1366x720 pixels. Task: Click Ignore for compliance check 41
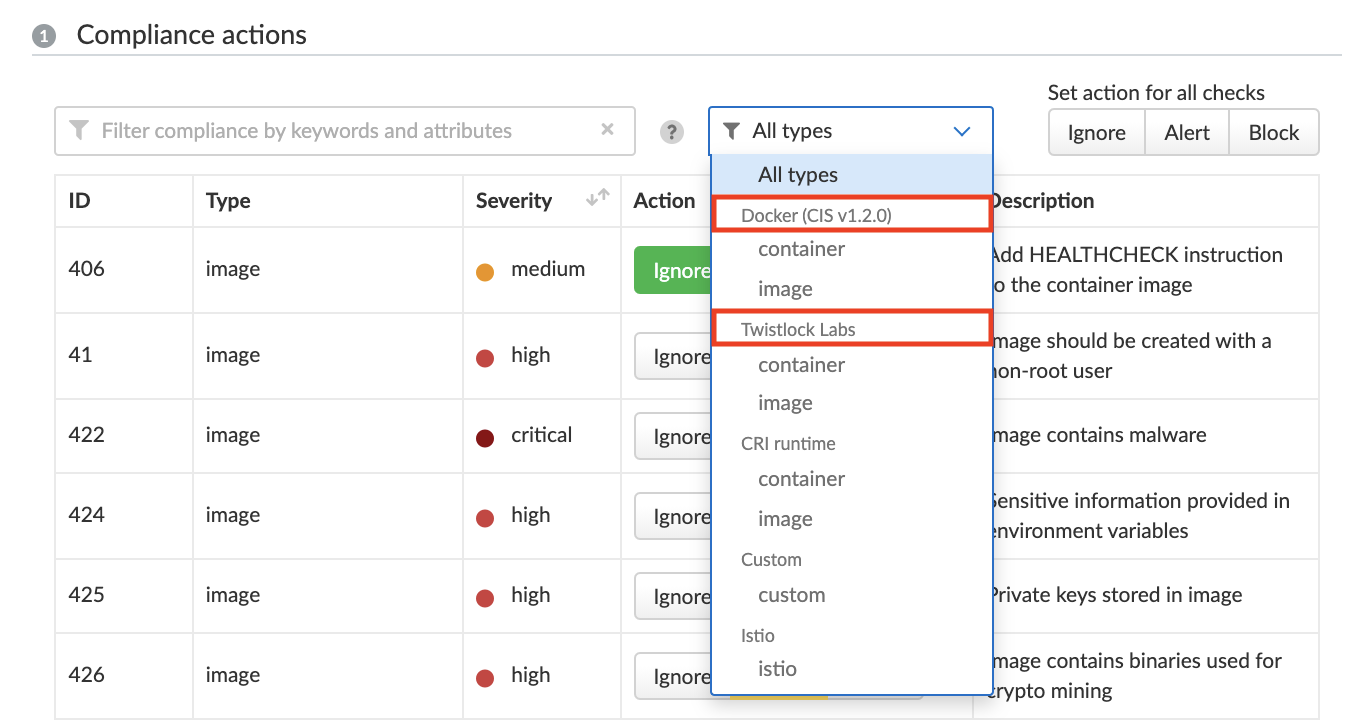pyautogui.click(x=673, y=357)
